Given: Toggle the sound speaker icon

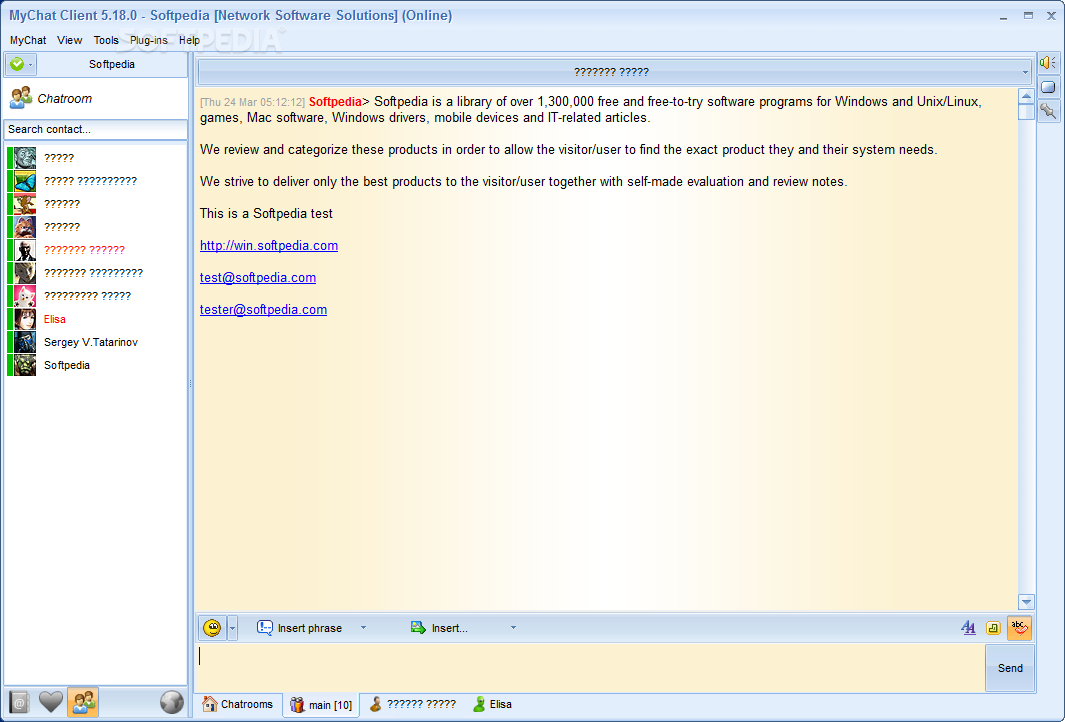Looking at the screenshot, I should coord(1048,63).
